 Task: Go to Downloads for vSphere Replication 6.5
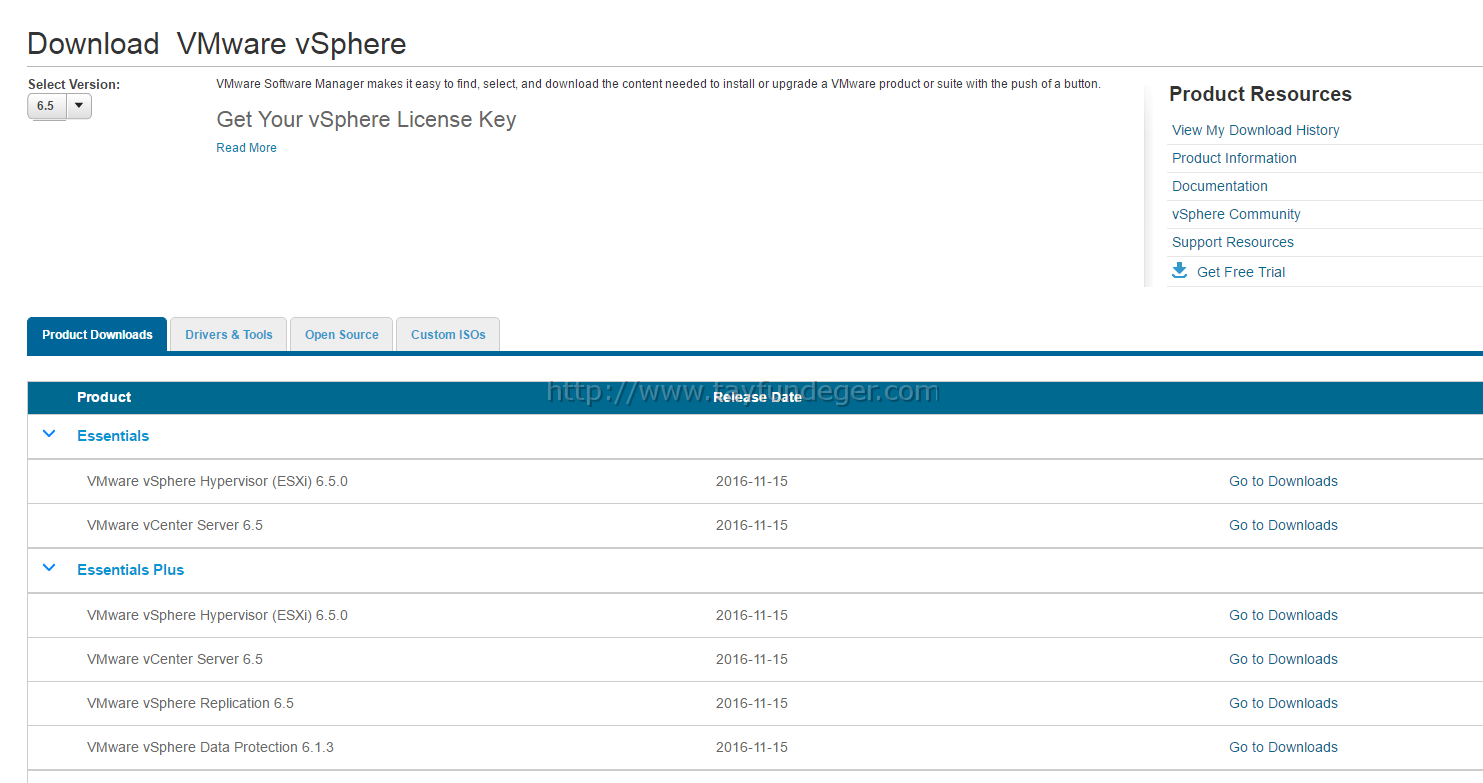click(1283, 703)
